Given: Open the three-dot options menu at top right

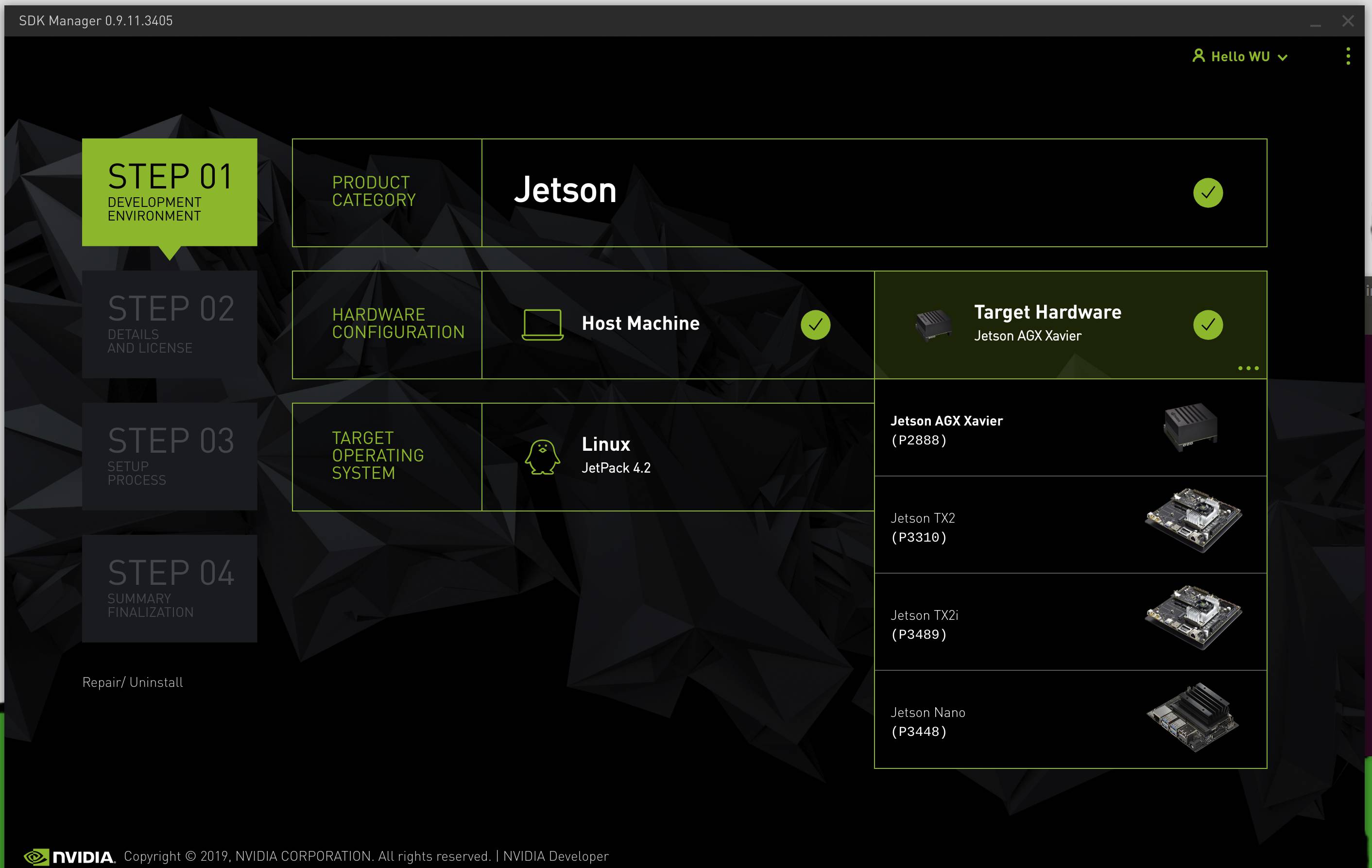Looking at the screenshot, I should 1348,56.
